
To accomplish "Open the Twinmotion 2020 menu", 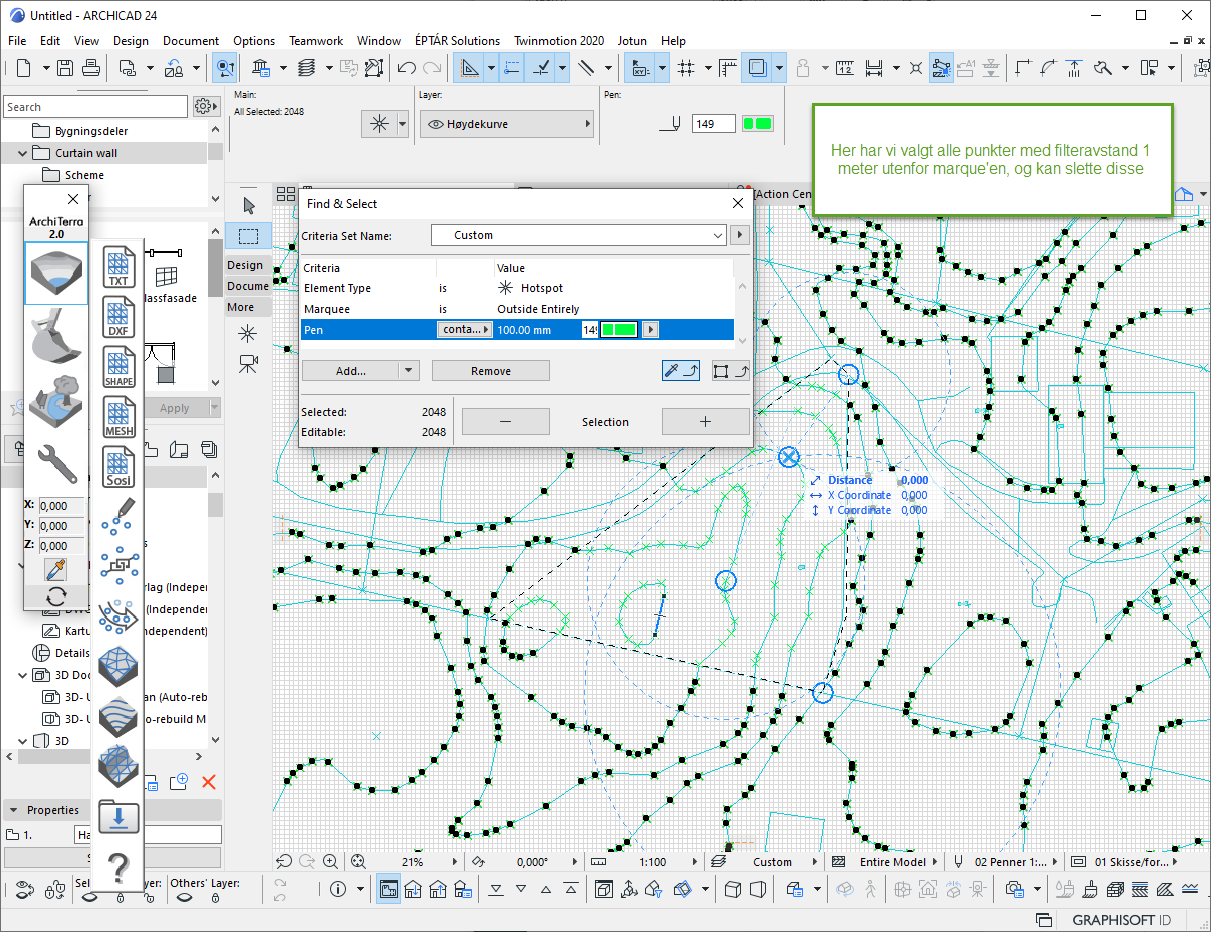I will (x=559, y=41).
